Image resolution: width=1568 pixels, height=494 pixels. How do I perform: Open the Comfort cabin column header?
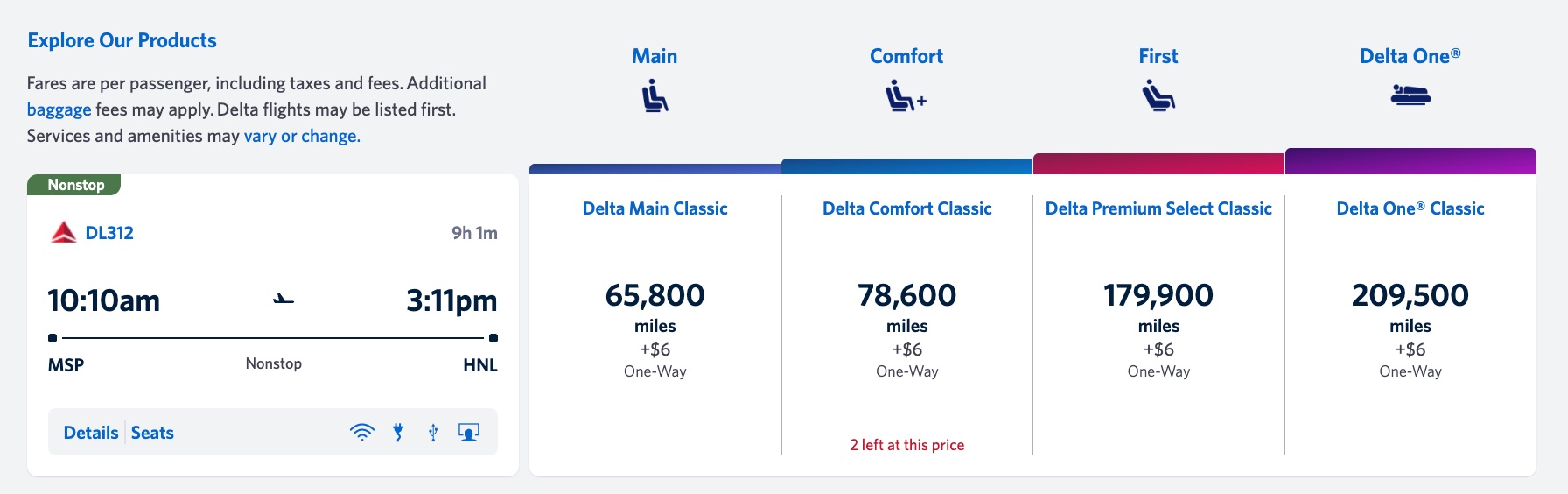pos(906,56)
